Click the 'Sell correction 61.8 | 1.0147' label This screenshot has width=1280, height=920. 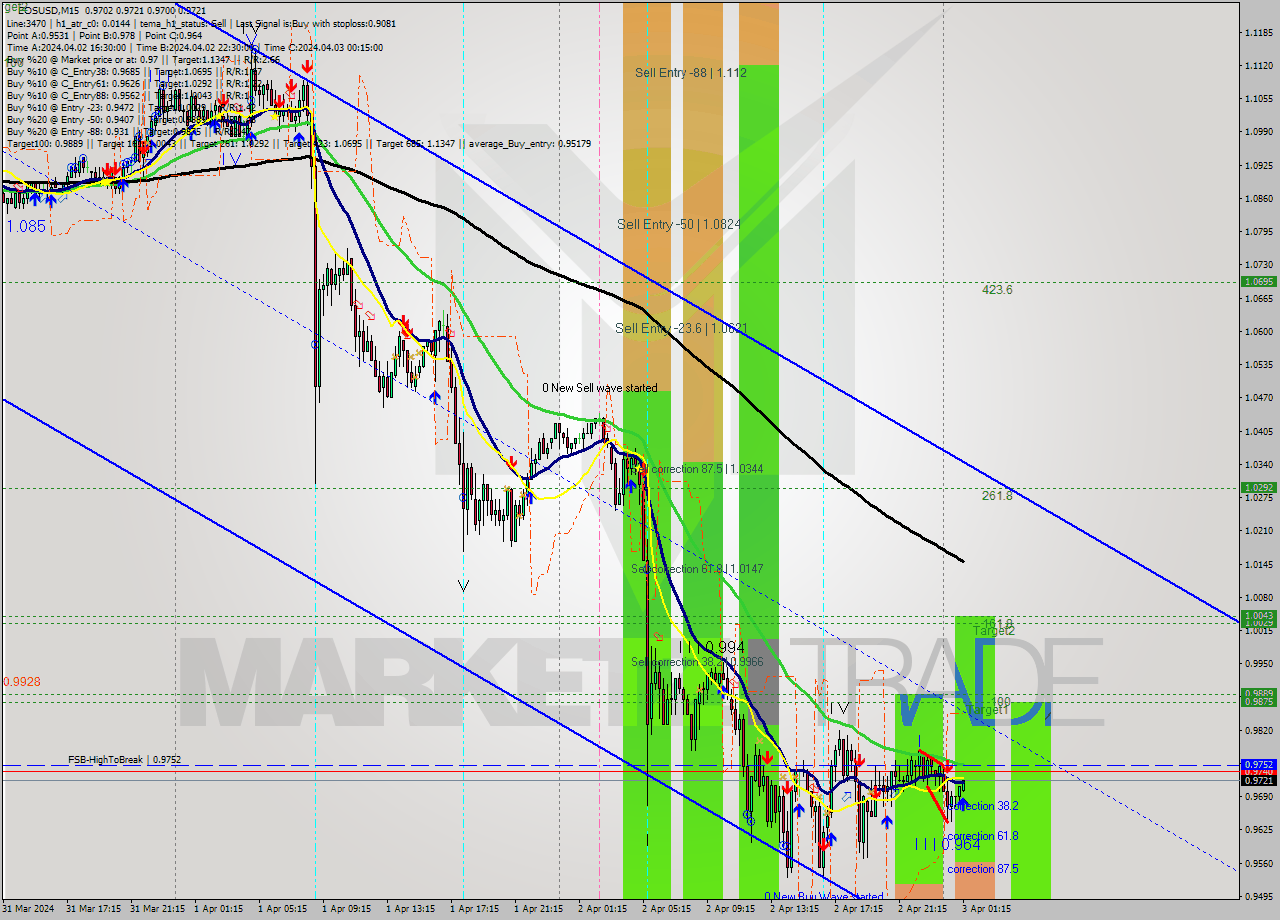pos(697,569)
